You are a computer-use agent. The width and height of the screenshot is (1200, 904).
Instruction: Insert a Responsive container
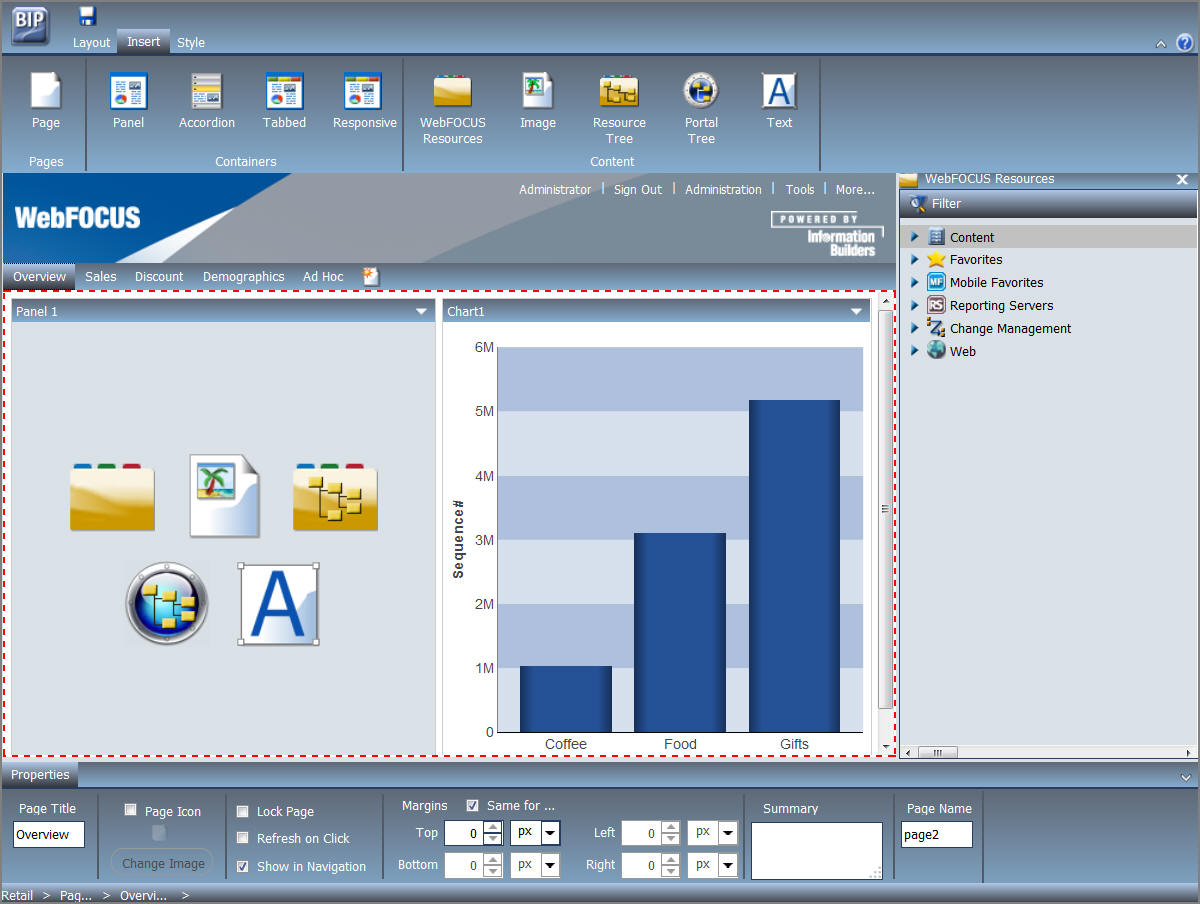coord(364,100)
